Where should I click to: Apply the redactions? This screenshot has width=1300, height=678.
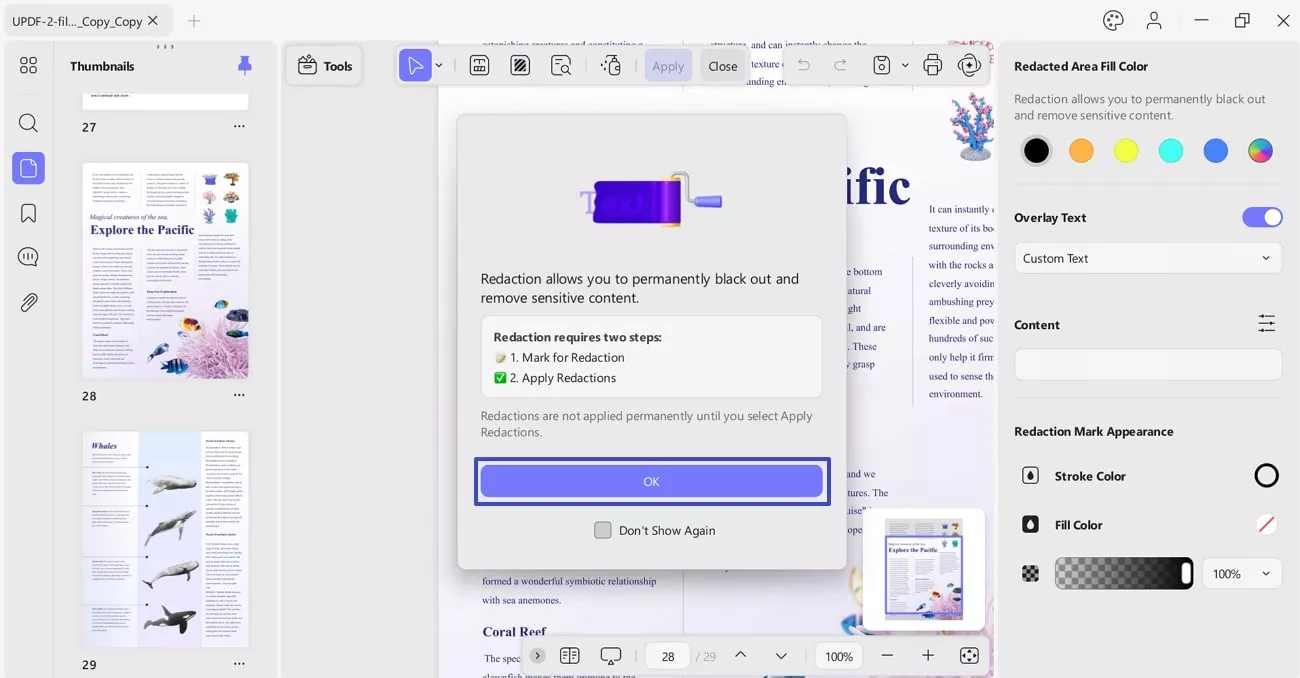click(x=668, y=66)
